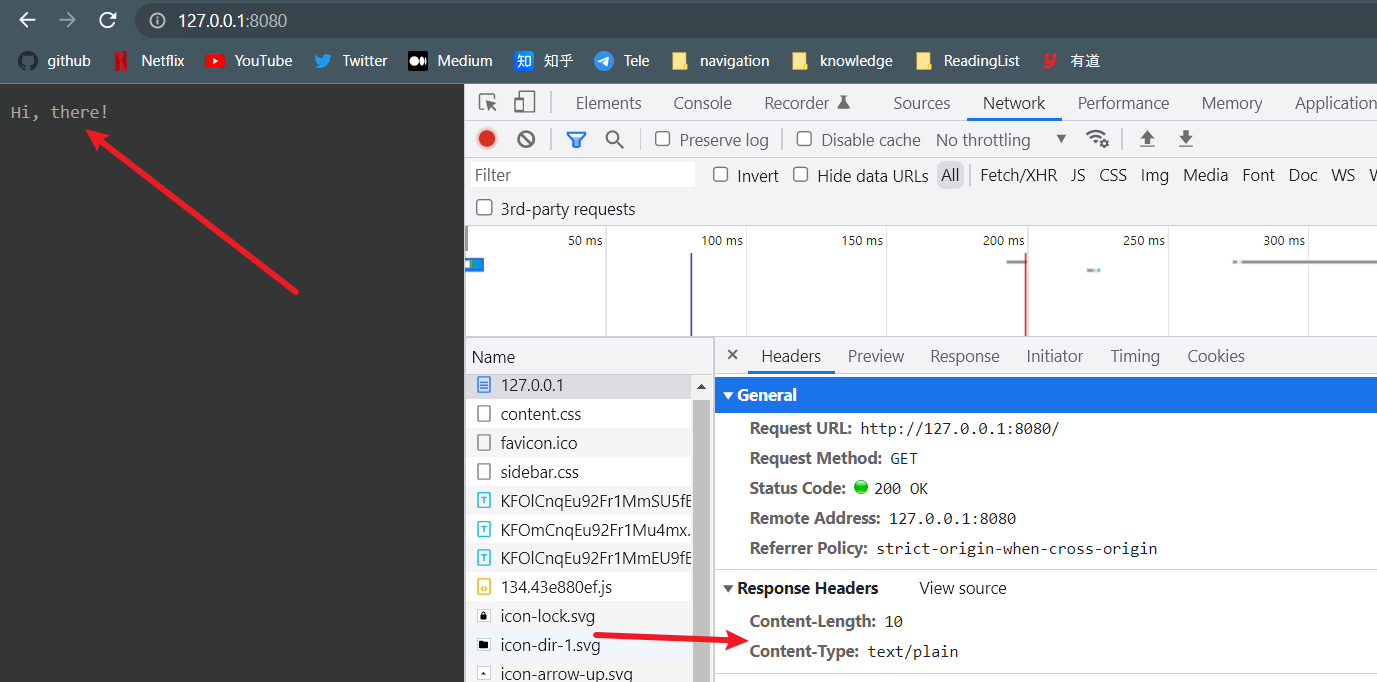Image resolution: width=1377 pixels, height=682 pixels.
Task: Close the request details pane
Action: [732, 355]
